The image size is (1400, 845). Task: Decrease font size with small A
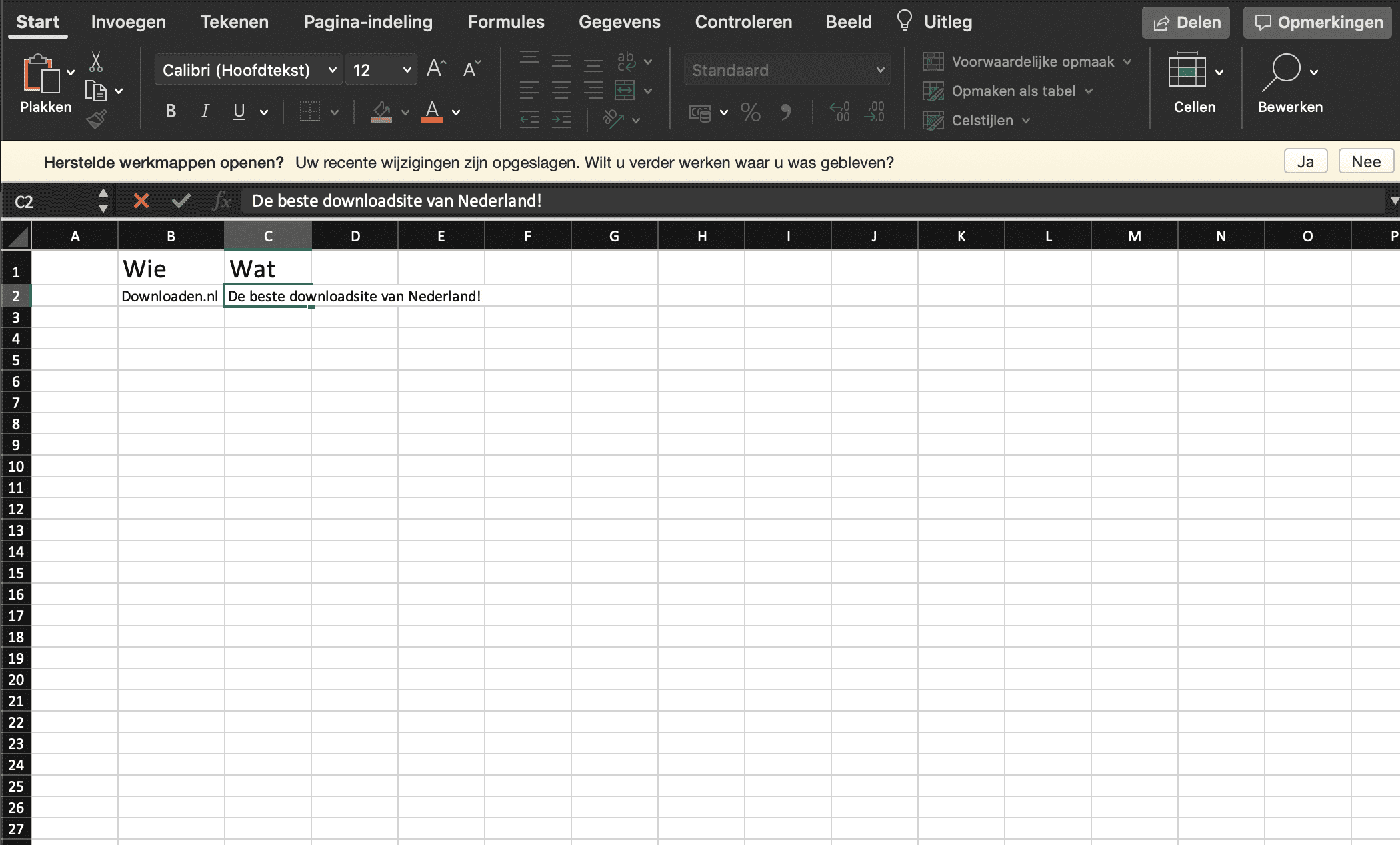471,69
